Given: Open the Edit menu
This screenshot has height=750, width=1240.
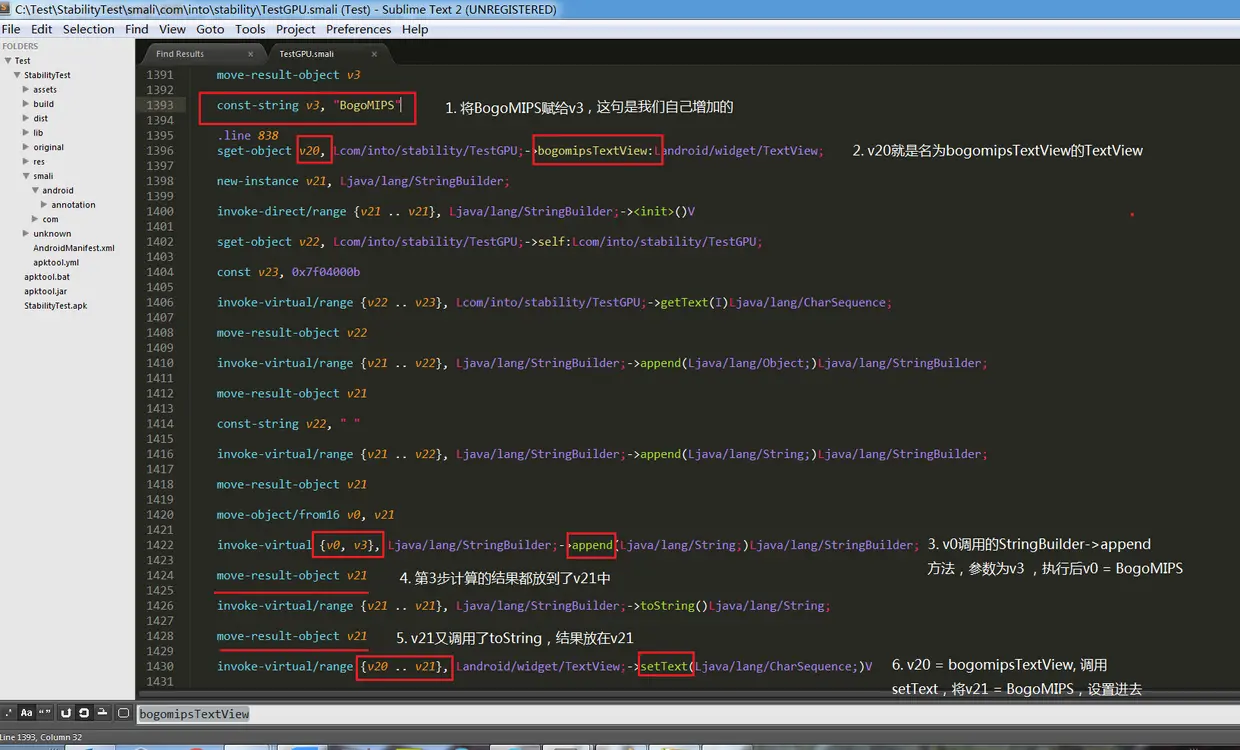Looking at the screenshot, I should pos(41,29).
